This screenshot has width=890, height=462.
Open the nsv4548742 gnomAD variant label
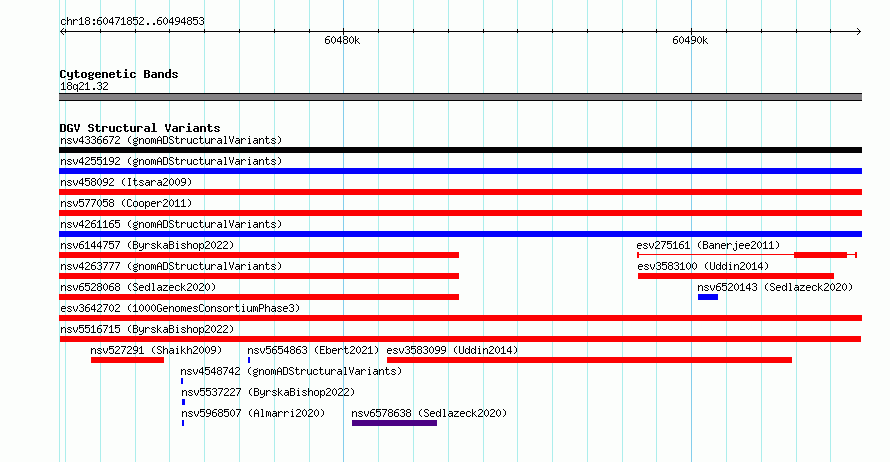click(291, 371)
